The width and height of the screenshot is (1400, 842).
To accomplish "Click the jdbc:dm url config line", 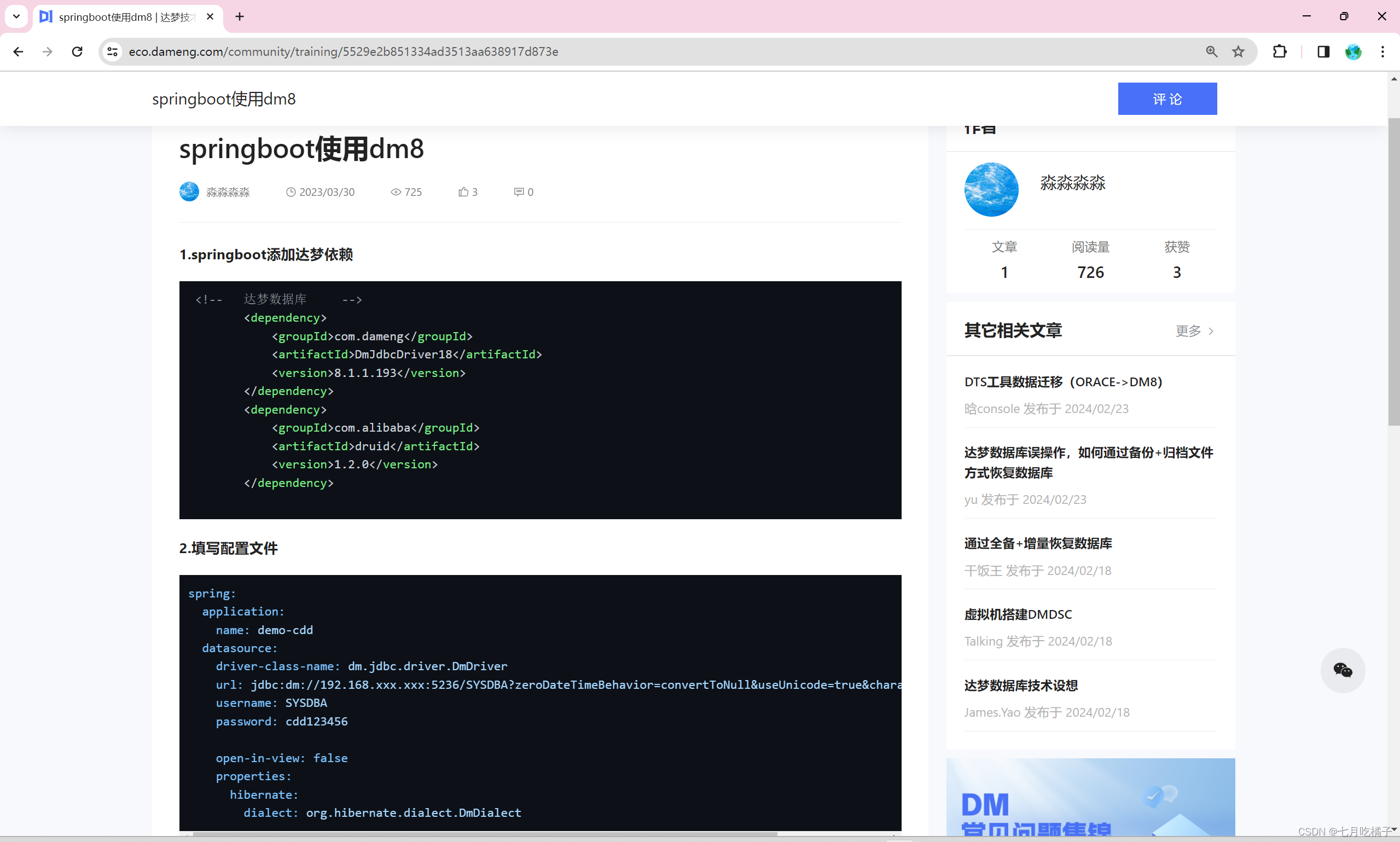I will coord(558,685).
